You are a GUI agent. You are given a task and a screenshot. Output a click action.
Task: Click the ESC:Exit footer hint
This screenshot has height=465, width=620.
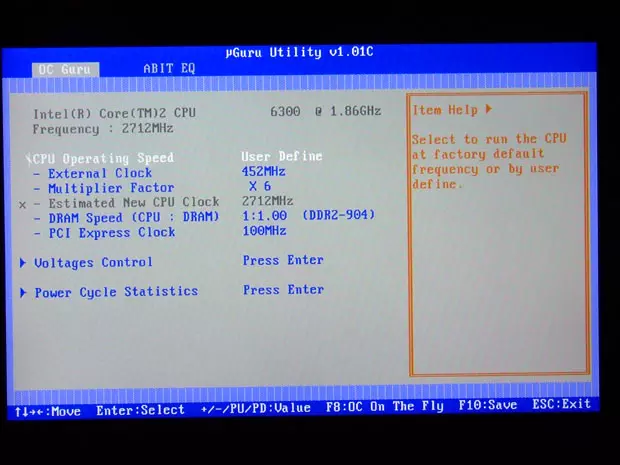561,404
